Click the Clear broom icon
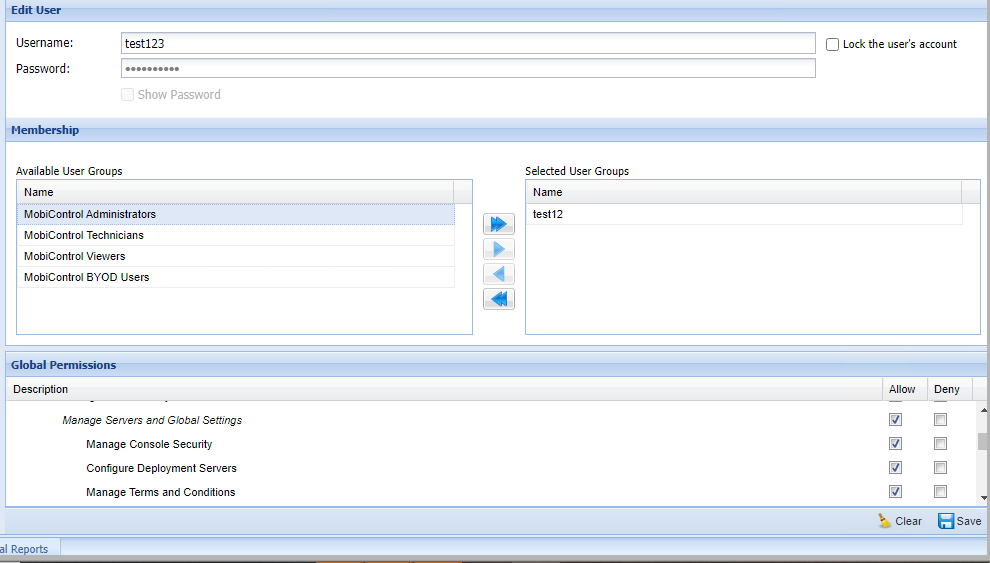This screenshot has width=990, height=563. (884, 521)
